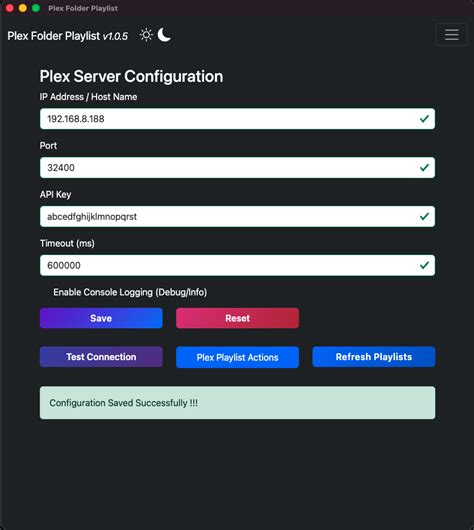474x530 pixels.
Task: Click the 'Port' label
Action: [48, 146]
